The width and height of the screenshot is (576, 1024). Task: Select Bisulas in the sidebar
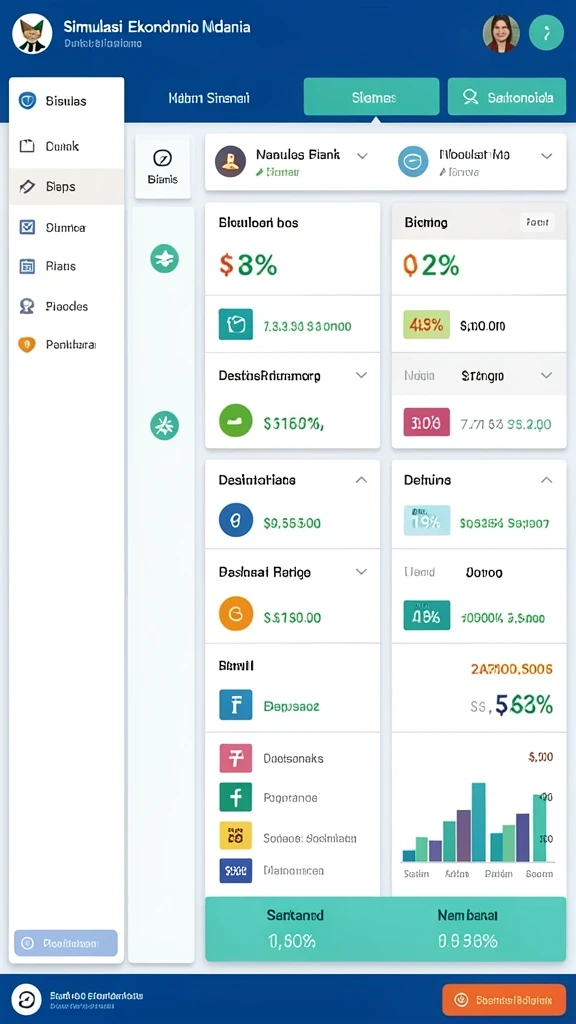pyautogui.click(x=66, y=101)
